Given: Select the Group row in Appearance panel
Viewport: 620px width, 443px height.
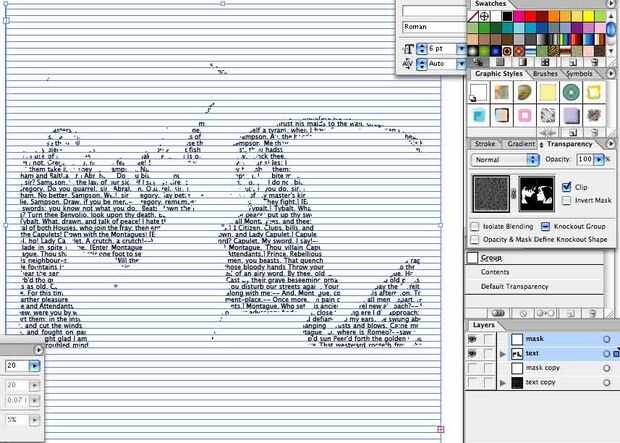Looking at the screenshot, I should pos(535,258).
